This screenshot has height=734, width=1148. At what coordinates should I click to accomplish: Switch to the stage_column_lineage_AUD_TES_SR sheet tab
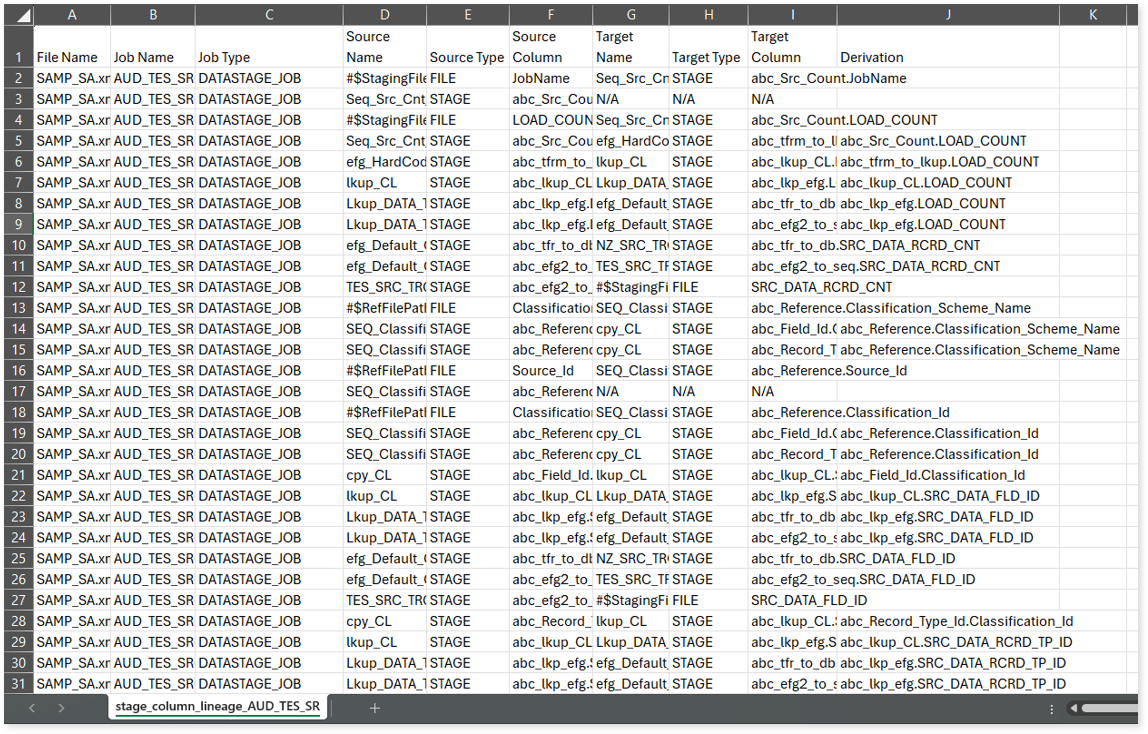click(x=217, y=707)
